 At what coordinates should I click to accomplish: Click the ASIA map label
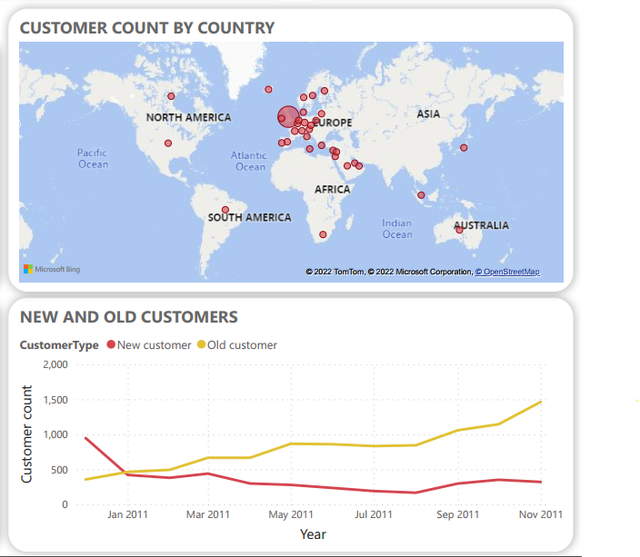[428, 114]
